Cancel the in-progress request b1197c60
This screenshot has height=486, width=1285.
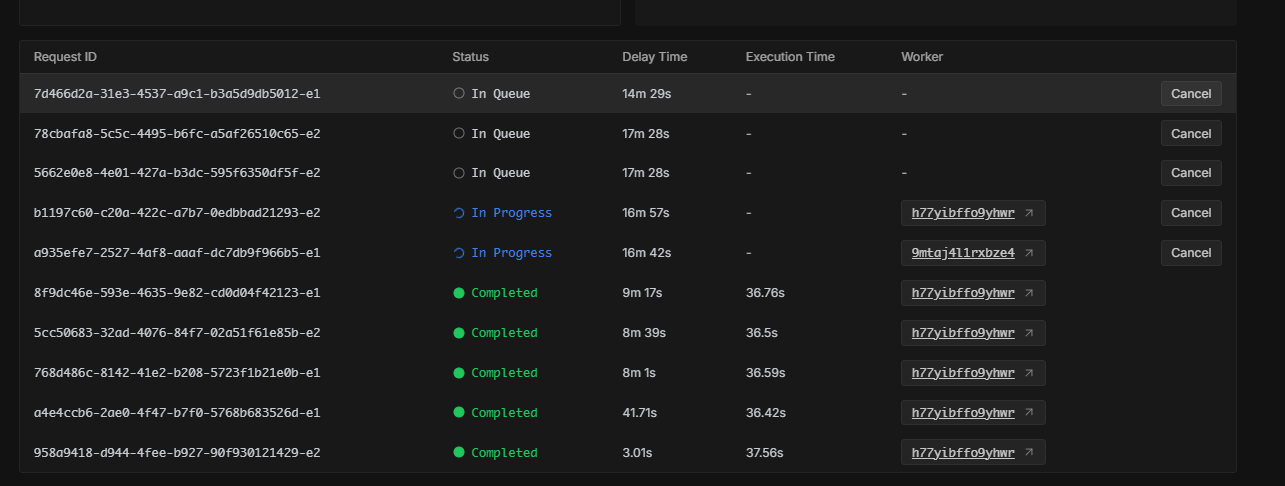(x=1191, y=213)
